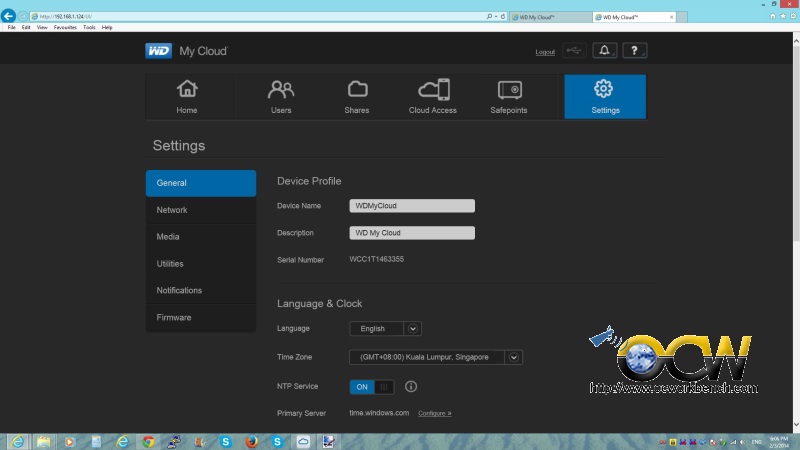Click the Description input field
This screenshot has height=450, width=800.
(x=412, y=233)
